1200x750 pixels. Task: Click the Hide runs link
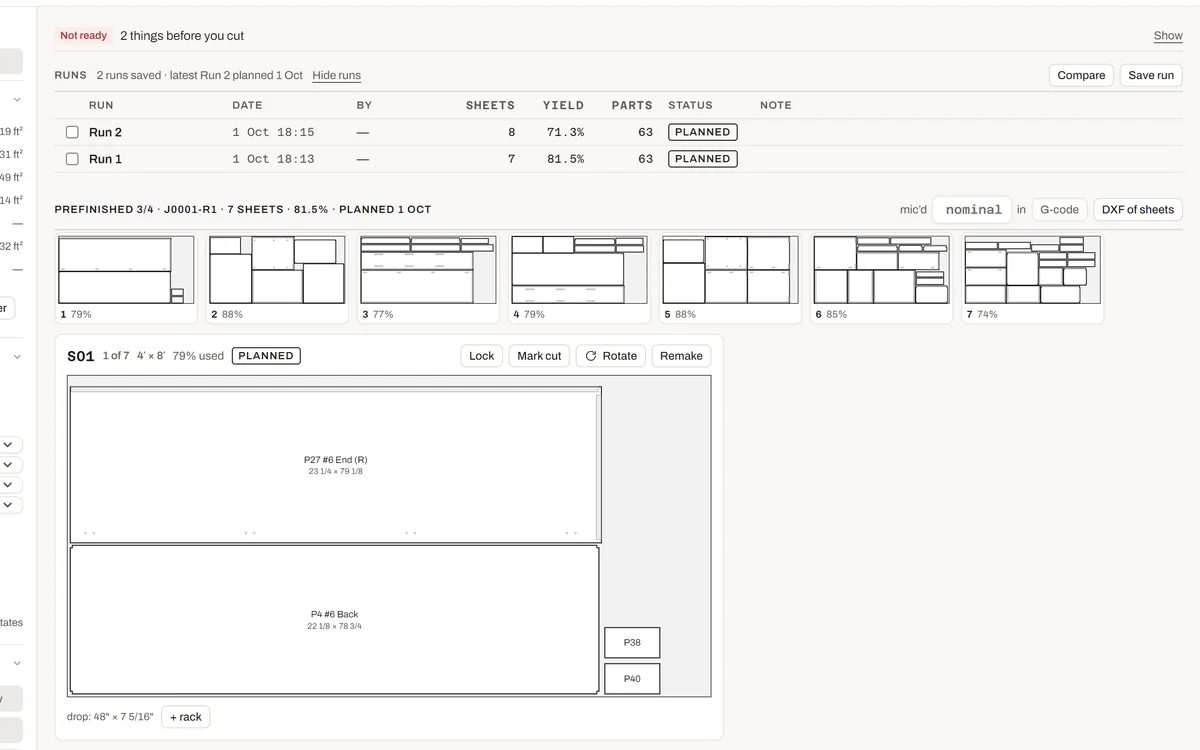point(336,76)
